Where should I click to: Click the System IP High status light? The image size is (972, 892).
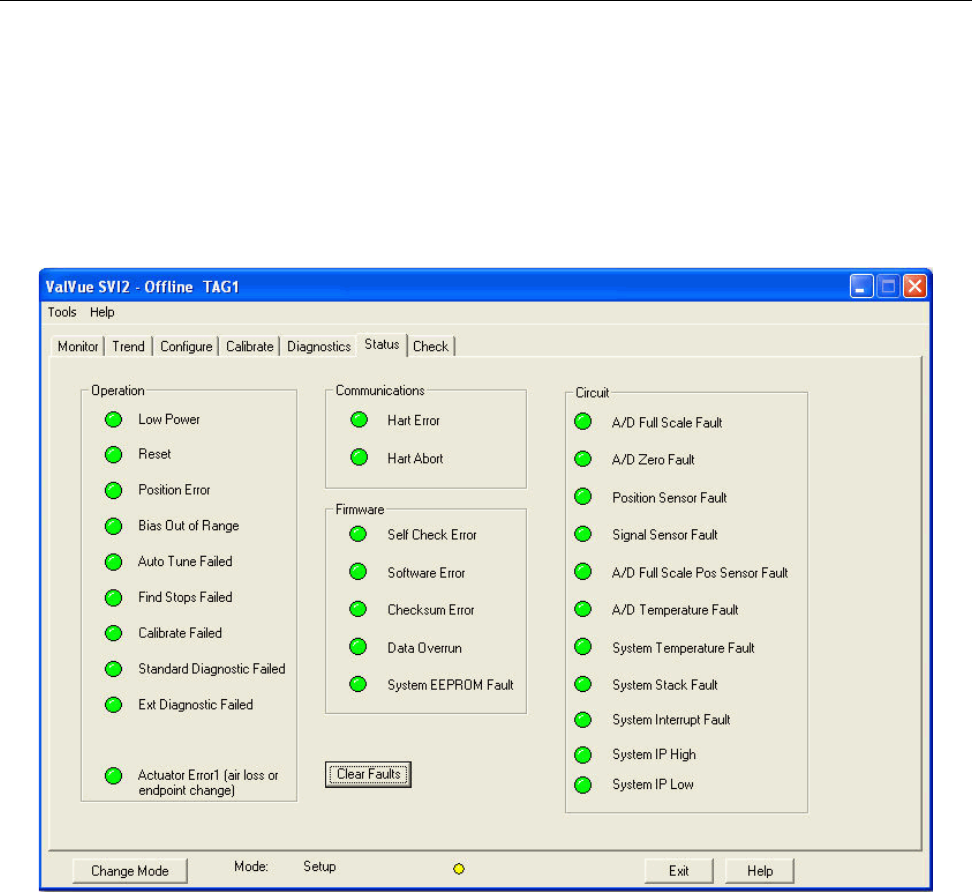(x=583, y=755)
